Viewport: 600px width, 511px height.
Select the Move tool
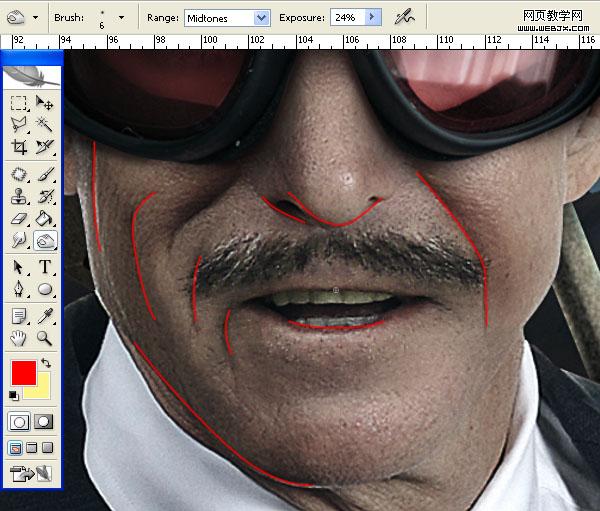[45, 103]
